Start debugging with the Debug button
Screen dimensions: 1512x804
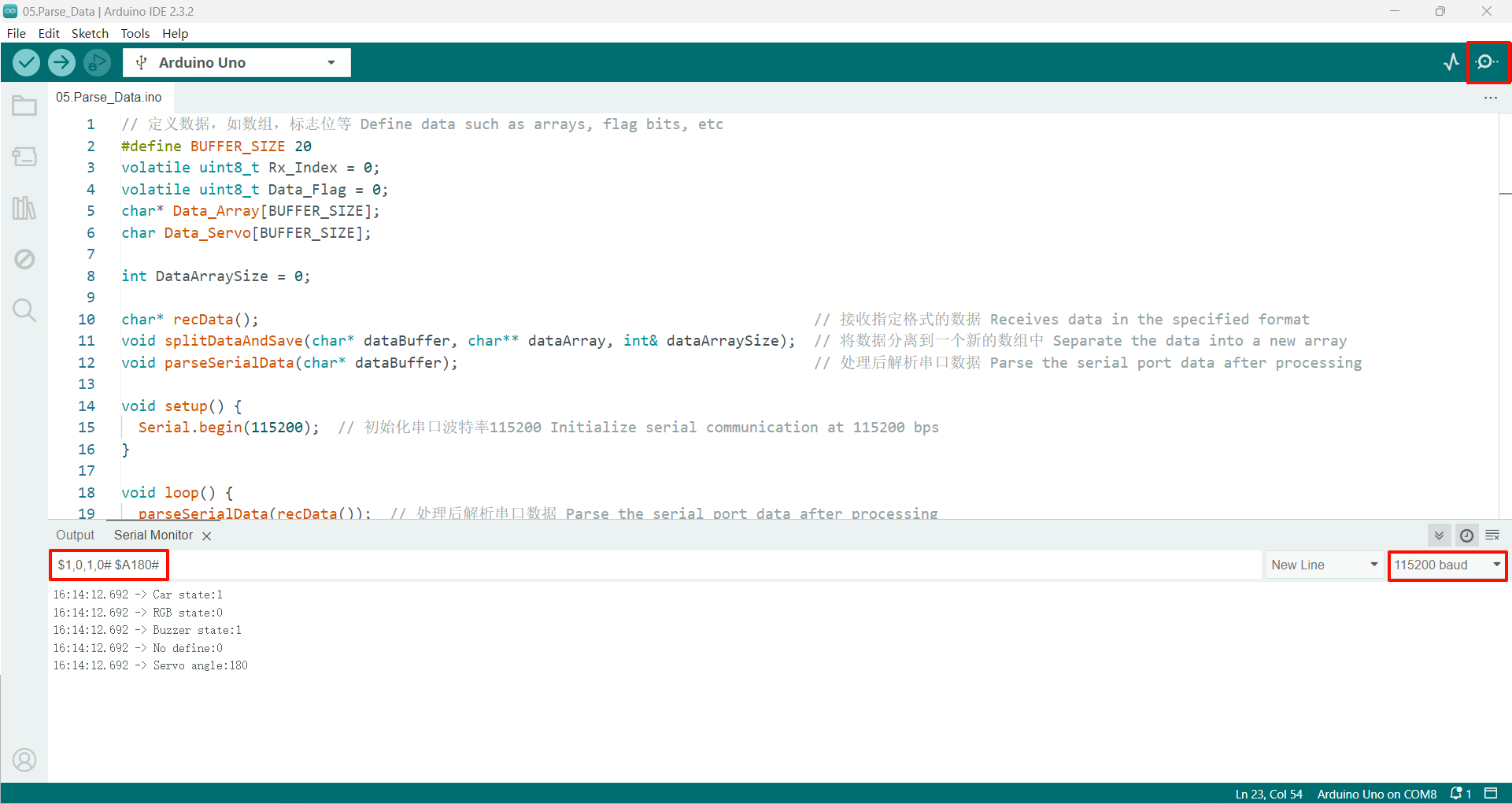pos(97,62)
